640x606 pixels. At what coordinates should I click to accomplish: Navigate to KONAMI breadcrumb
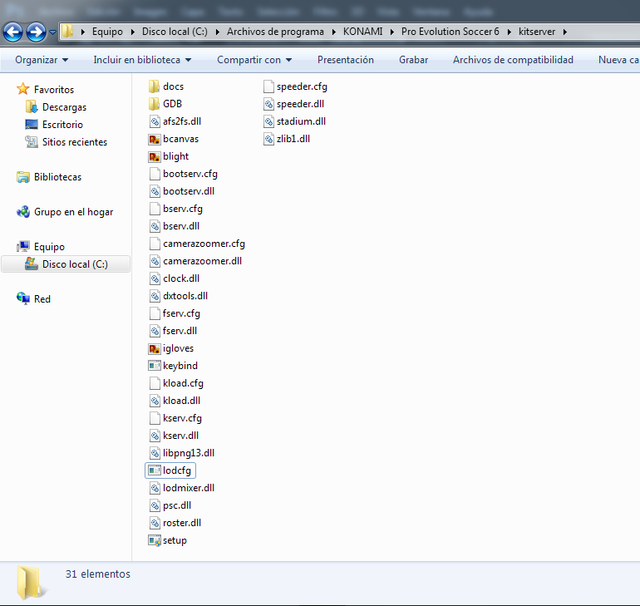363,32
